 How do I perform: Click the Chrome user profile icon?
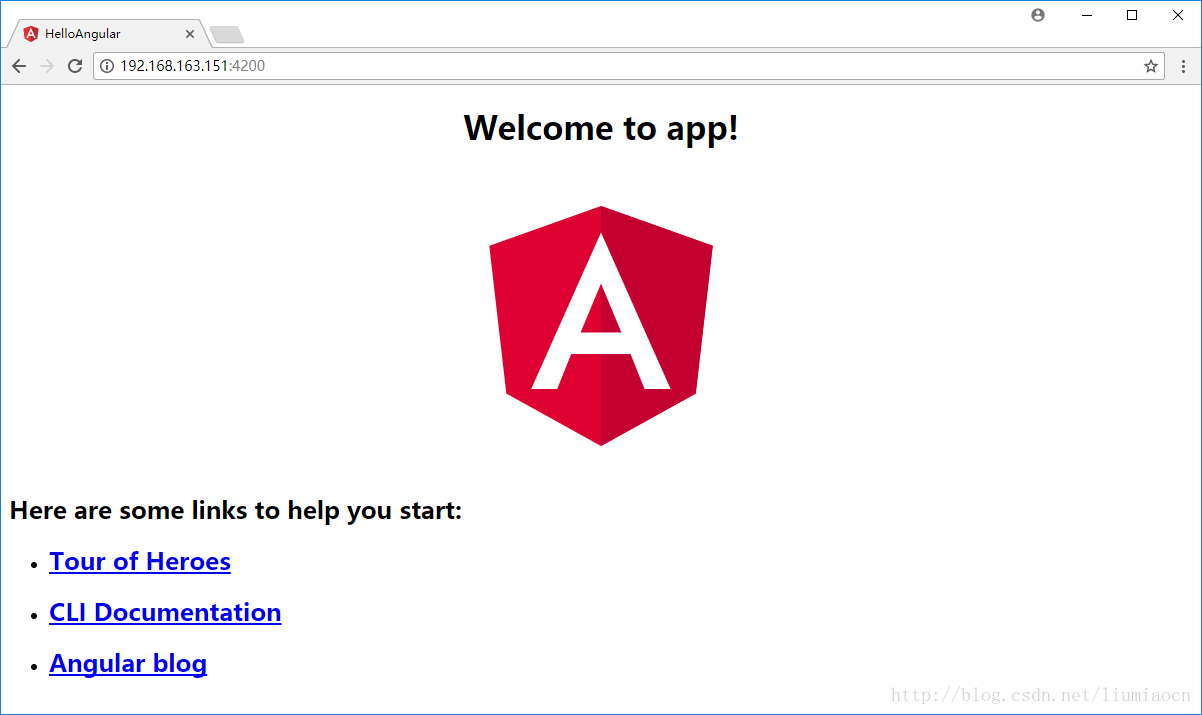coord(1038,15)
